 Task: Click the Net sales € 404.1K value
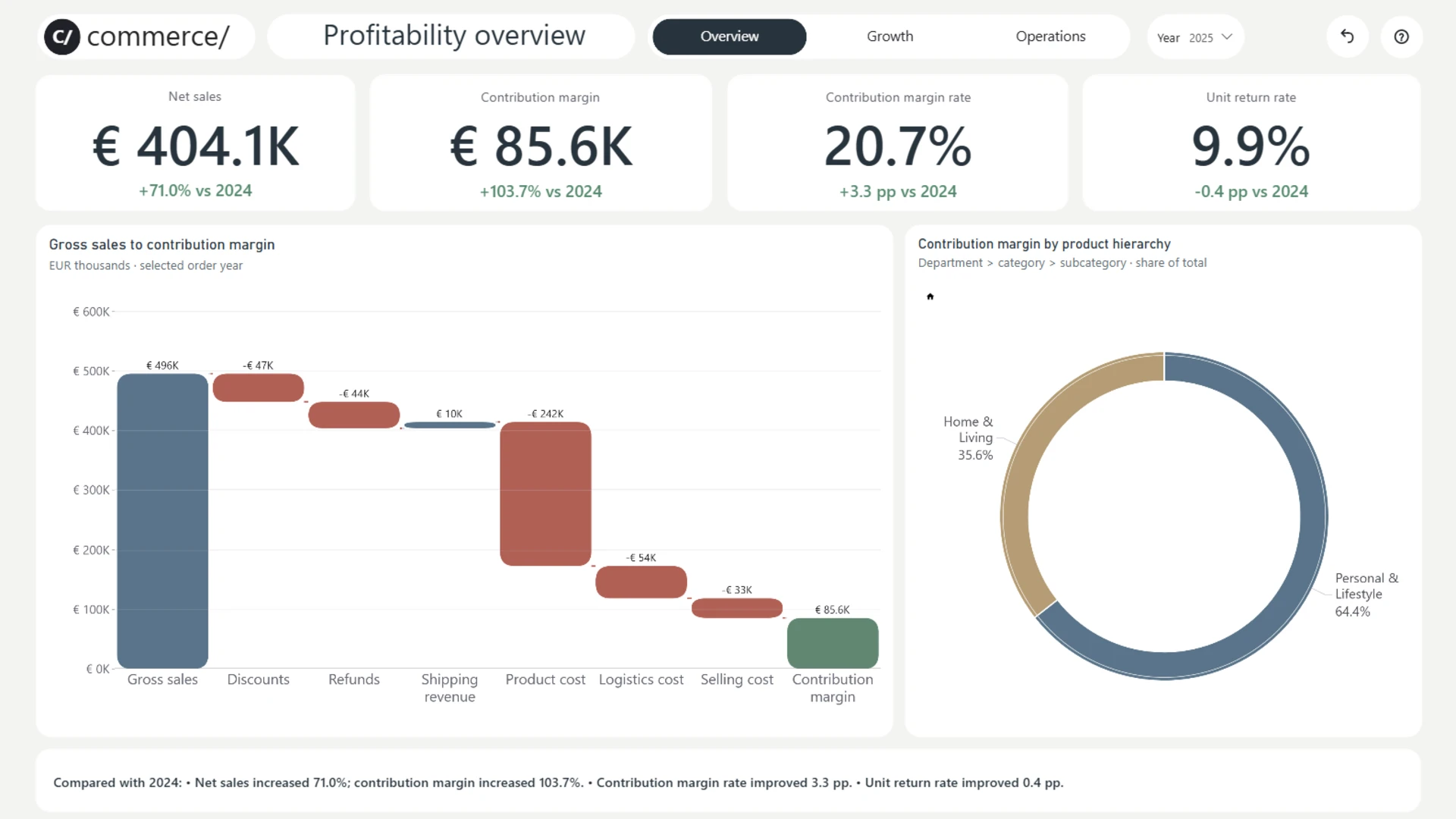[196, 146]
